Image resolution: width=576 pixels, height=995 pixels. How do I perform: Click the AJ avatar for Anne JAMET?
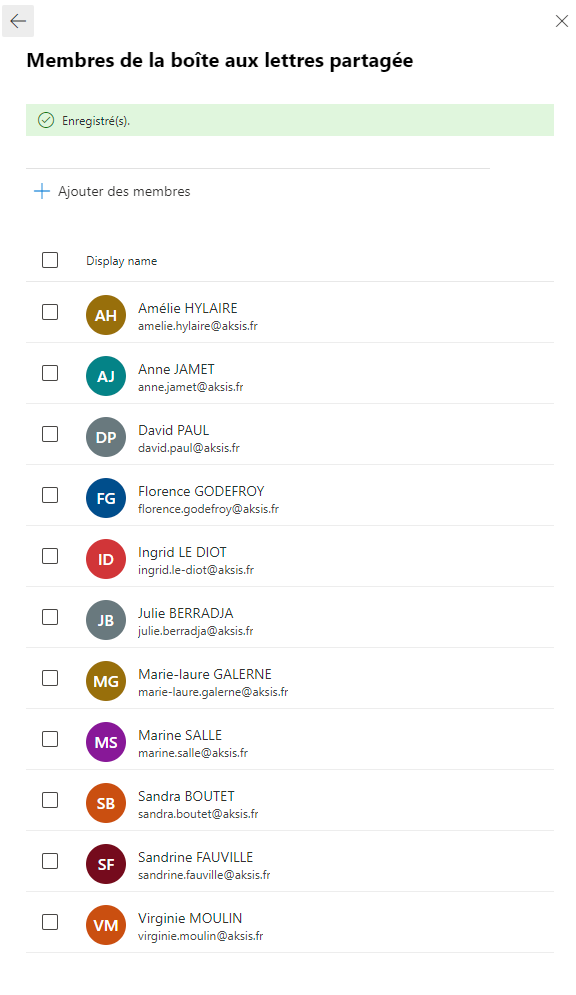(106, 376)
